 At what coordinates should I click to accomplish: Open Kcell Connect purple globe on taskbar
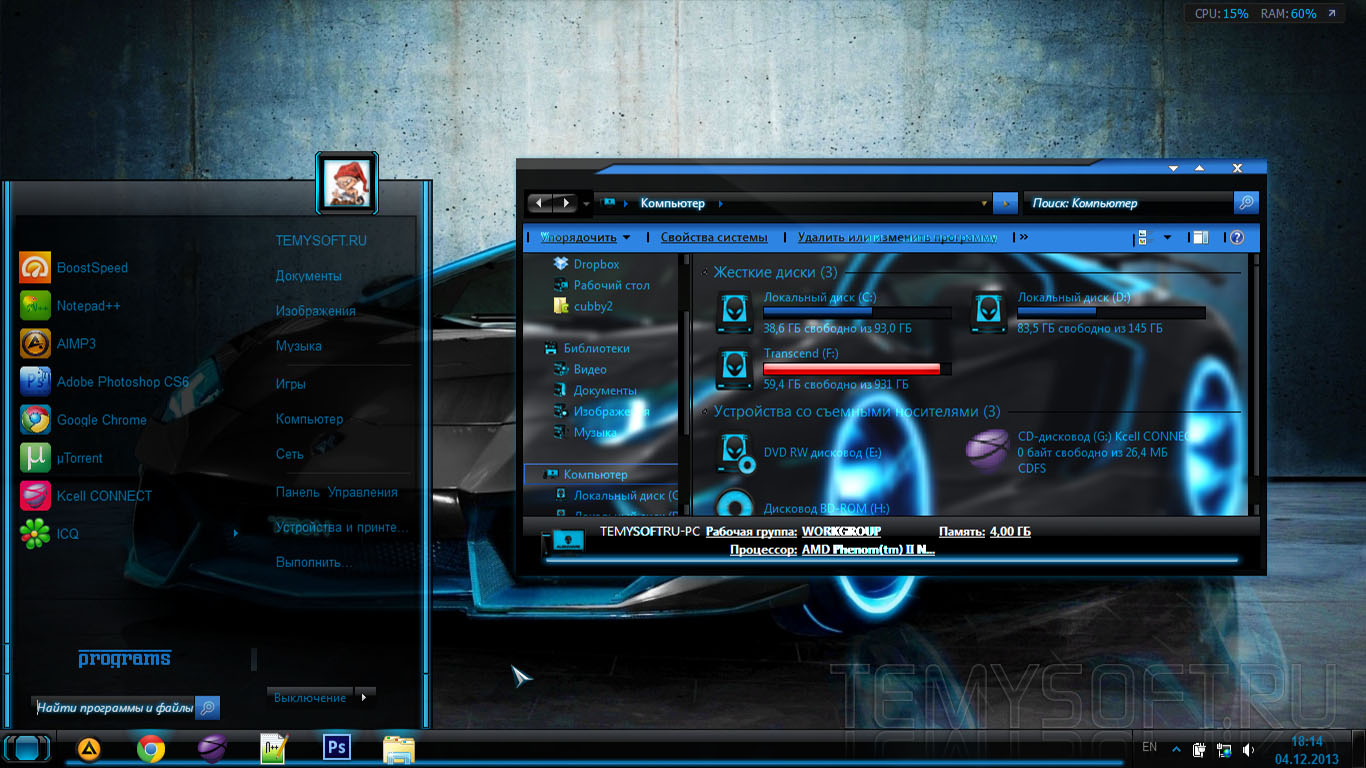(212, 748)
